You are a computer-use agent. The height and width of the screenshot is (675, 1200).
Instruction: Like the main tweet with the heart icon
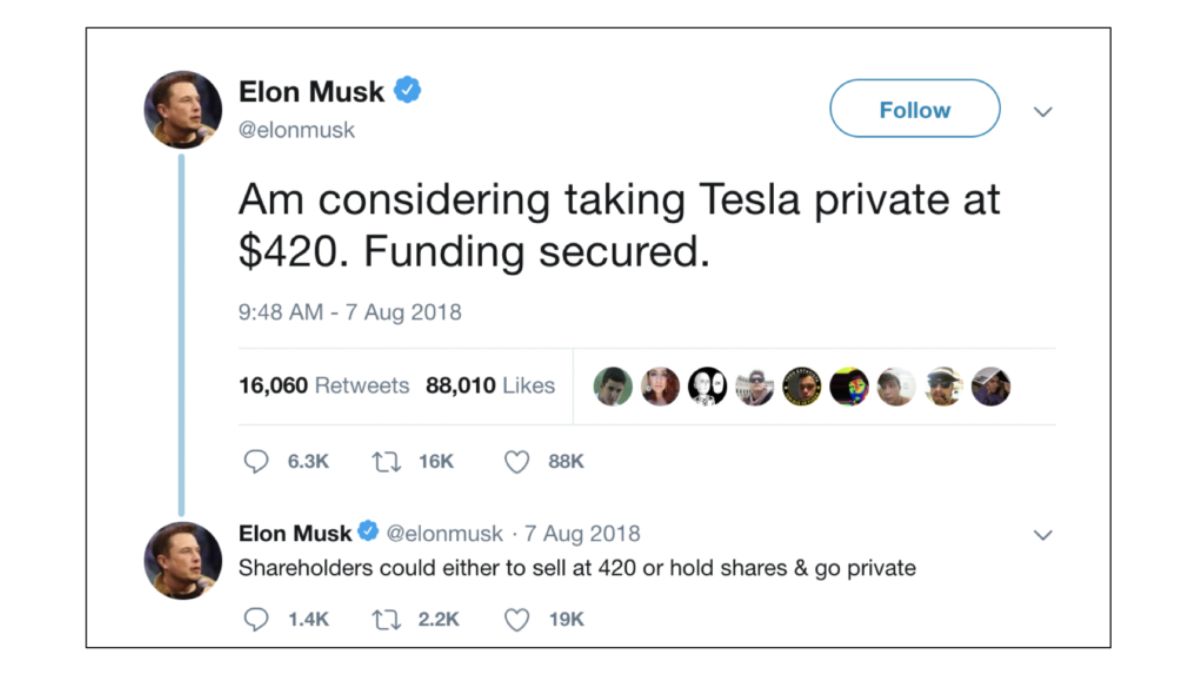pos(516,461)
